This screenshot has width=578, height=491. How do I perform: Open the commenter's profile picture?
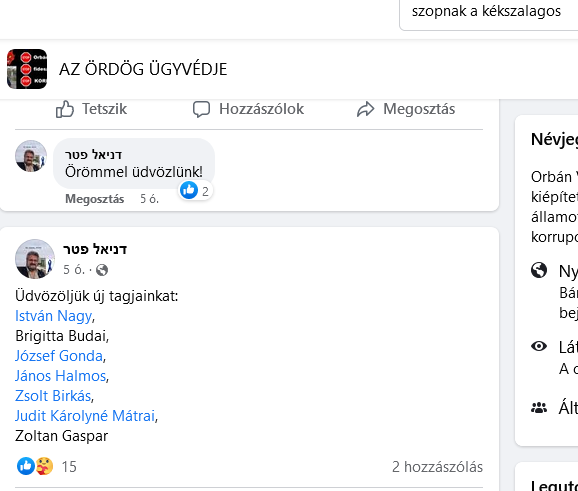pos(31,156)
